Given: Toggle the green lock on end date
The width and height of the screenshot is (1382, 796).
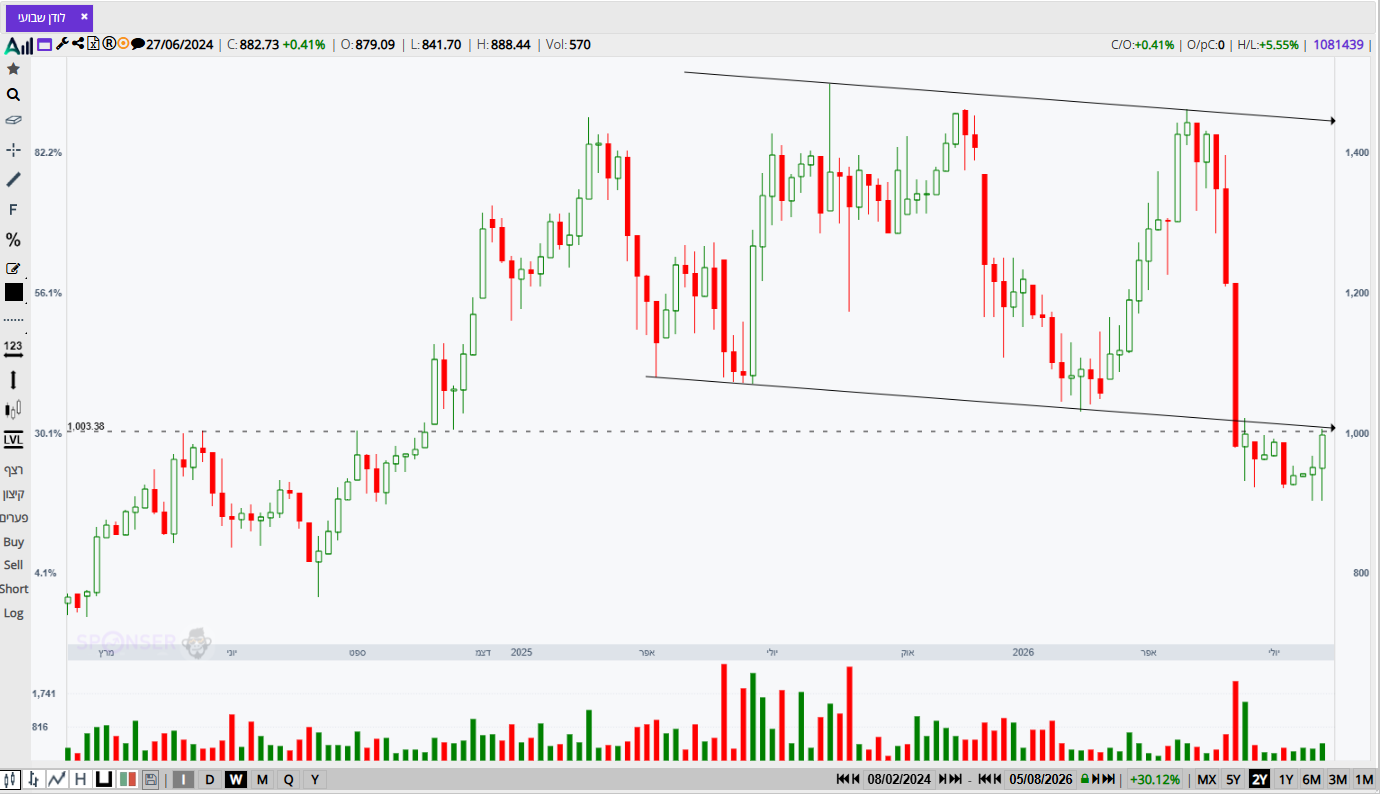Looking at the screenshot, I should 1085,779.
